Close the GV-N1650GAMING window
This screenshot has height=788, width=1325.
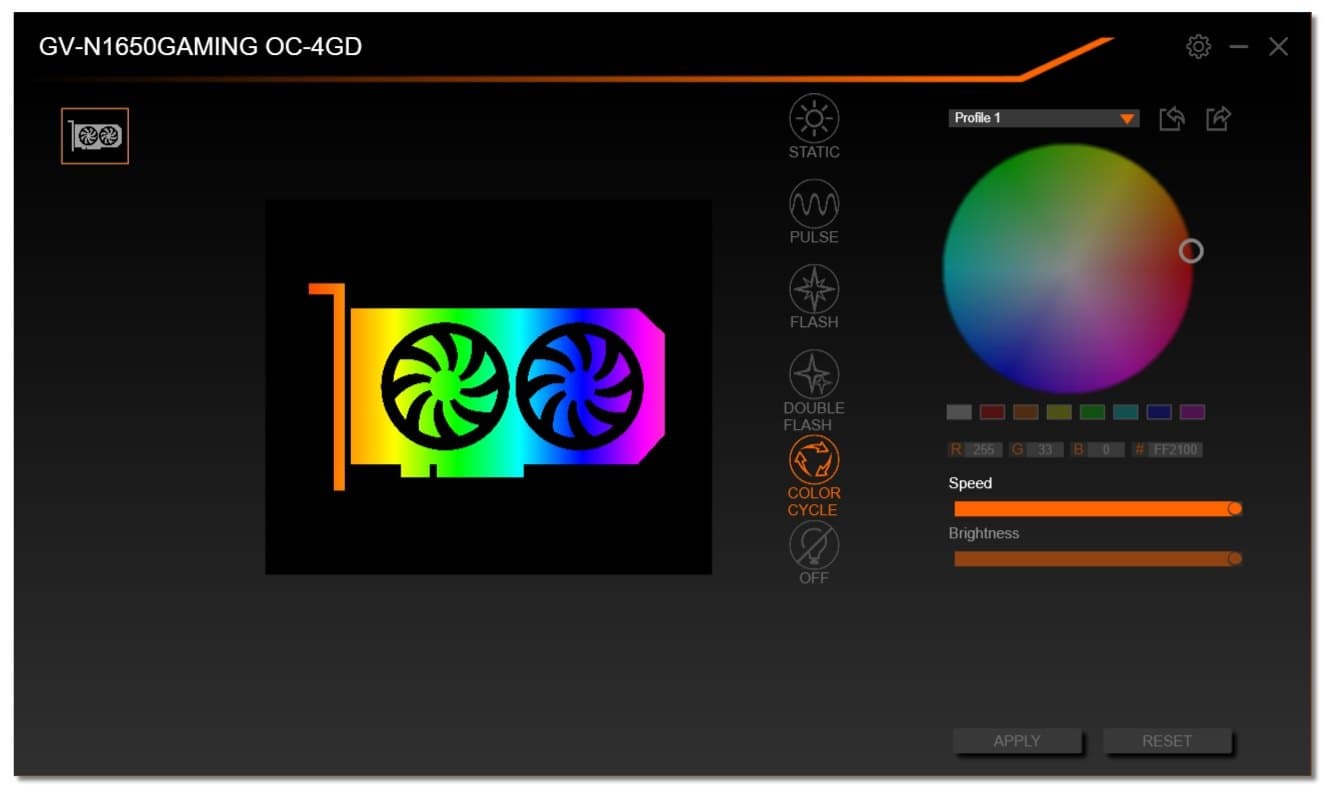1278,47
